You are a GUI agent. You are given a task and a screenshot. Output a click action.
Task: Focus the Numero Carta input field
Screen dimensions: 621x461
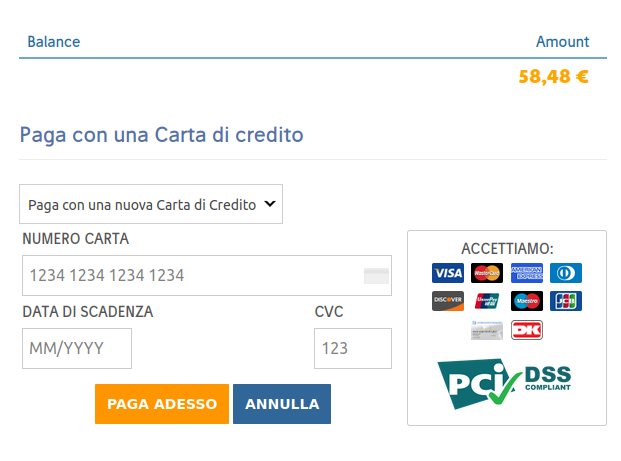pyautogui.click(x=207, y=275)
